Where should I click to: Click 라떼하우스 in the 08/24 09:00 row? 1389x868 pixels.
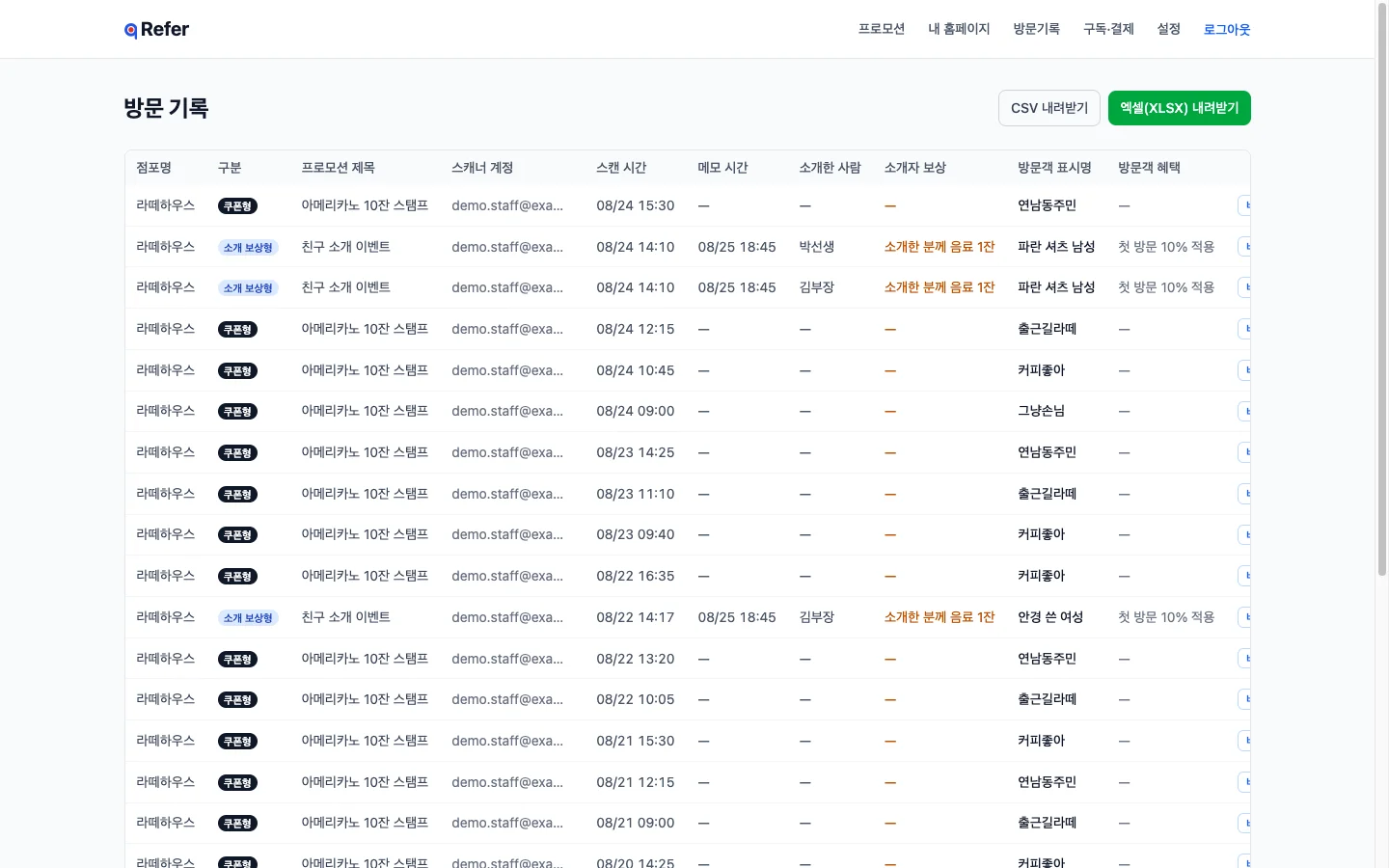(x=165, y=411)
